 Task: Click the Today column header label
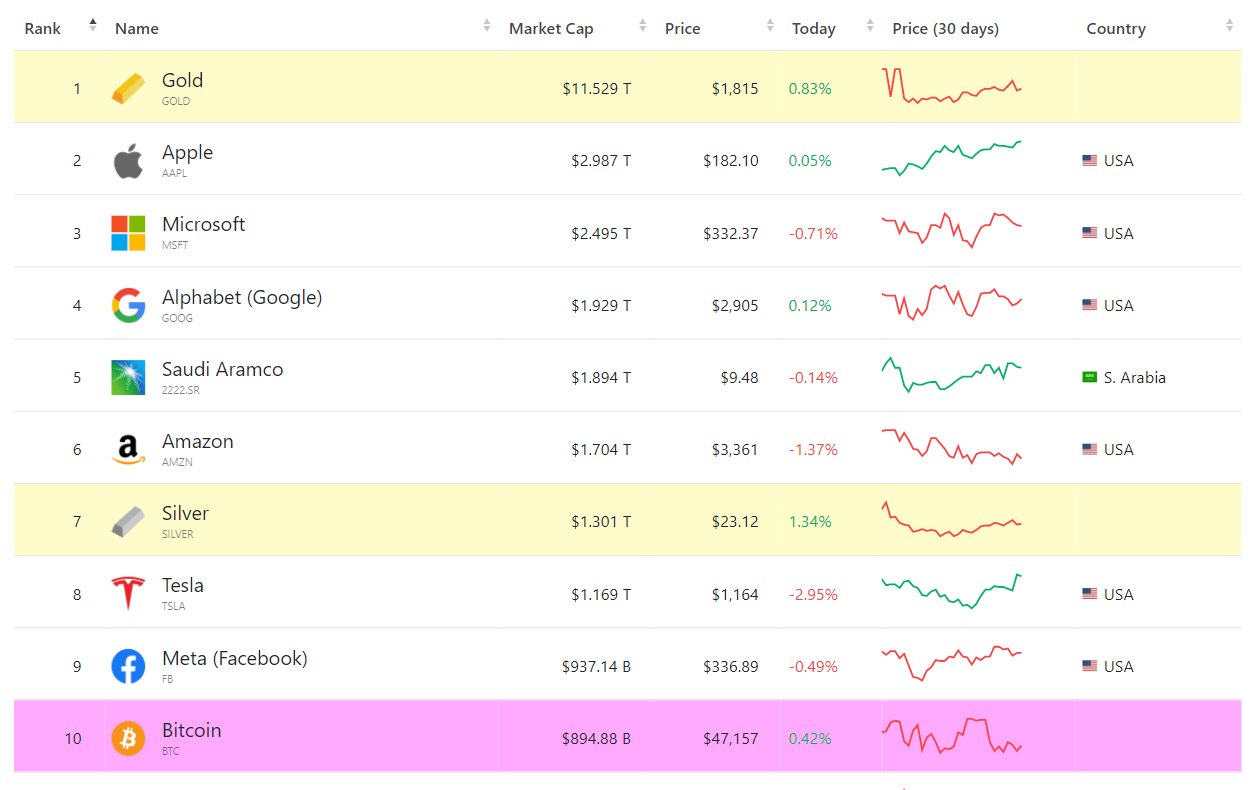point(814,28)
